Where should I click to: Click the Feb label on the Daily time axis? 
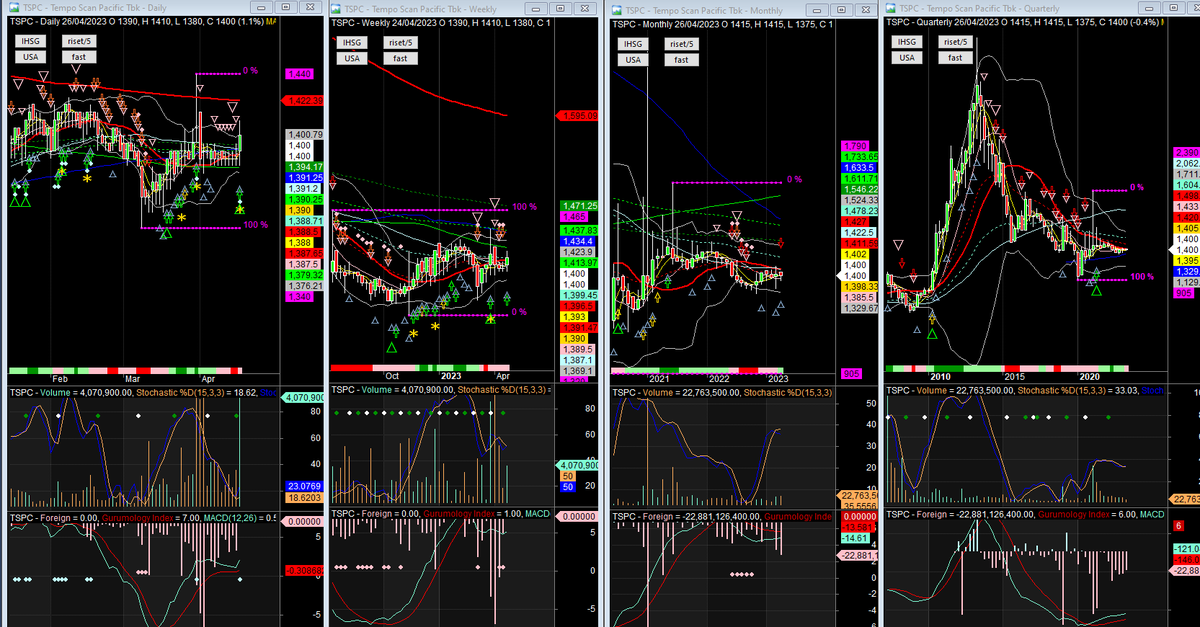click(61, 380)
